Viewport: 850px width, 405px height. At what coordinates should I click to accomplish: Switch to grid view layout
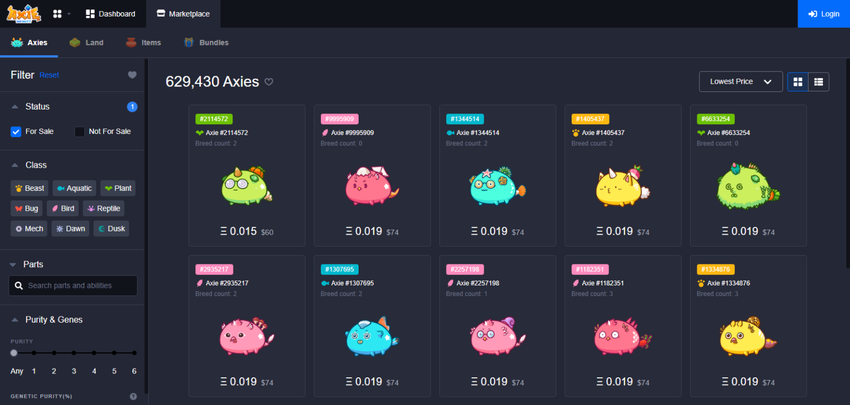coord(797,82)
